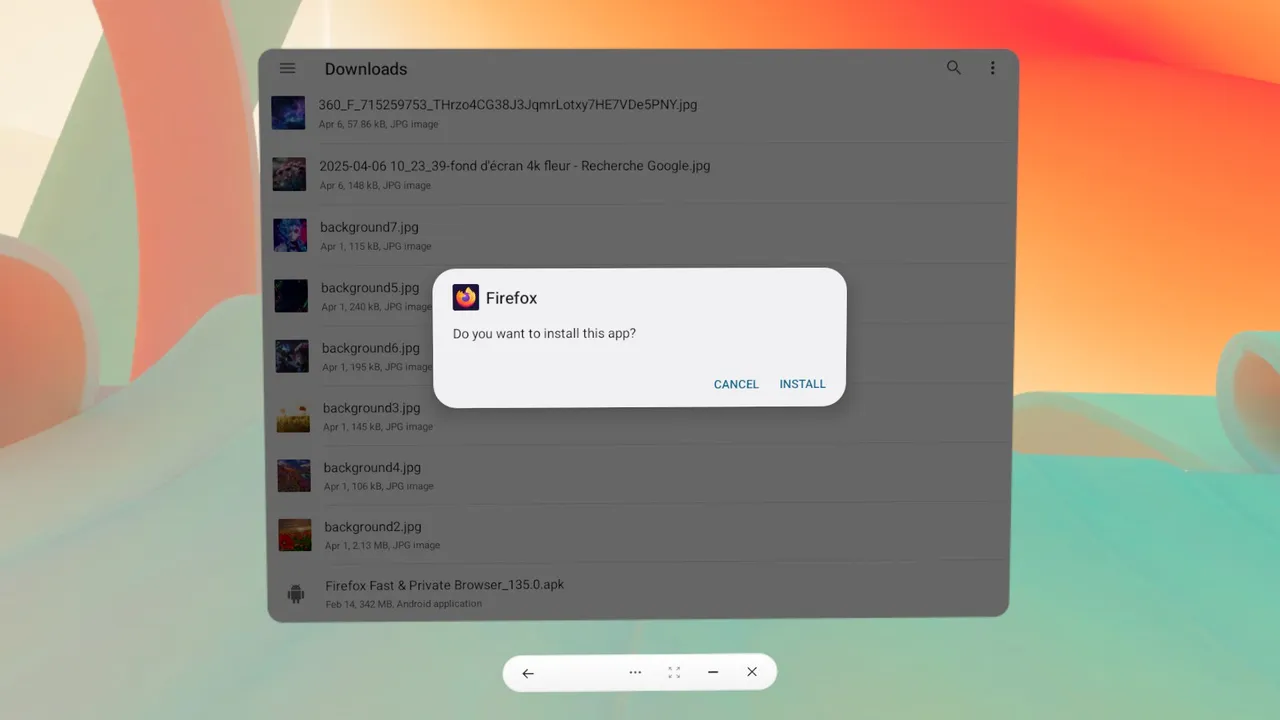This screenshot has height=720, width=1280.
Task: Open the three-dot overflow menu
Action: pyautogui.click(x=992, y=68)
